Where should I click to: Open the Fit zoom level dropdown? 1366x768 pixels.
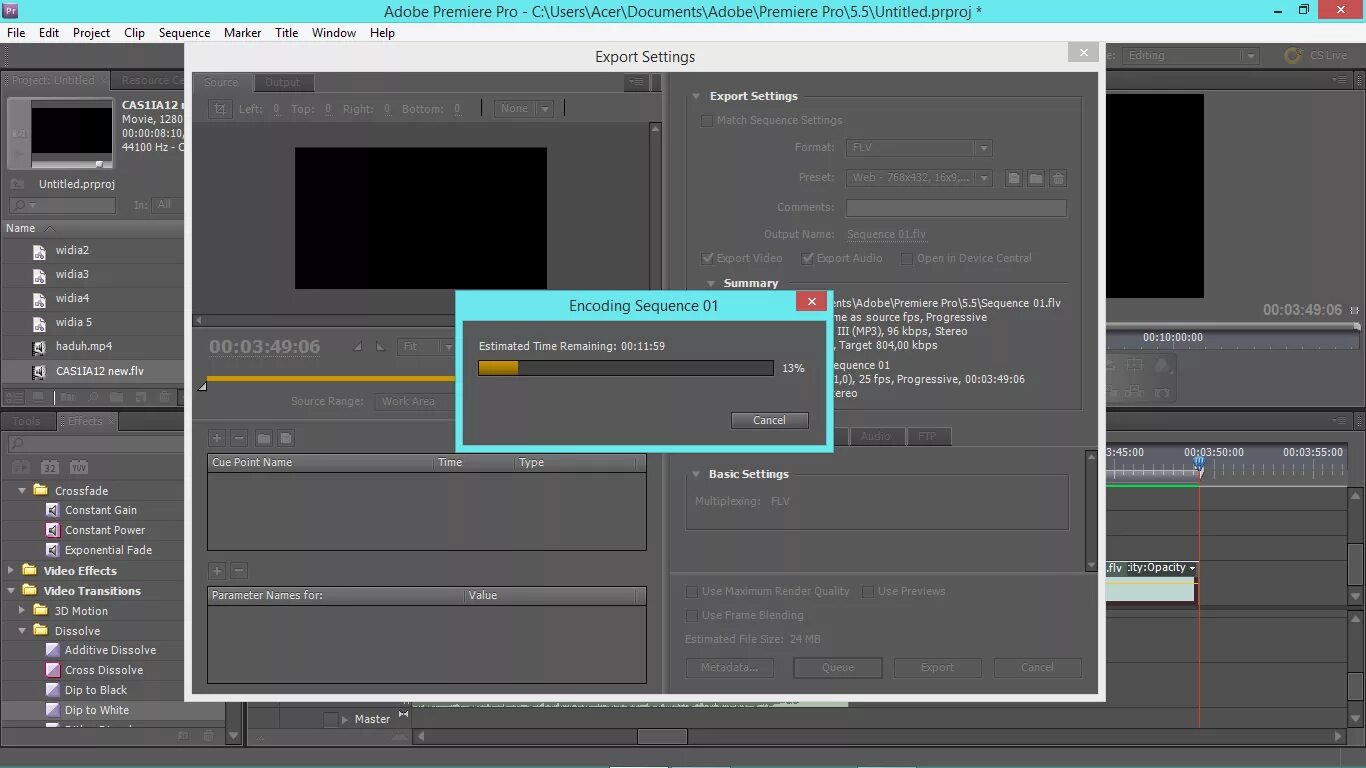click(x=425, y=347)
